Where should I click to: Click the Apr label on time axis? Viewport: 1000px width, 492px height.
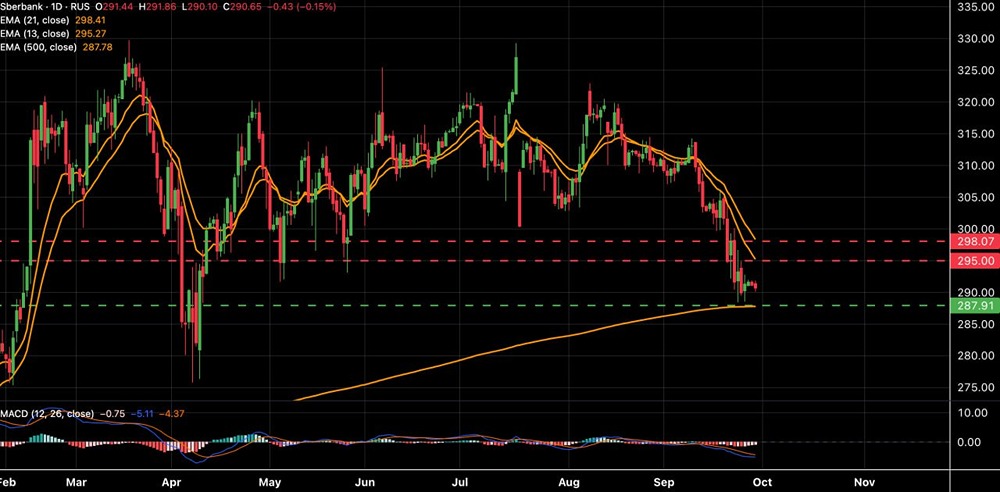[x=172, y=482]
